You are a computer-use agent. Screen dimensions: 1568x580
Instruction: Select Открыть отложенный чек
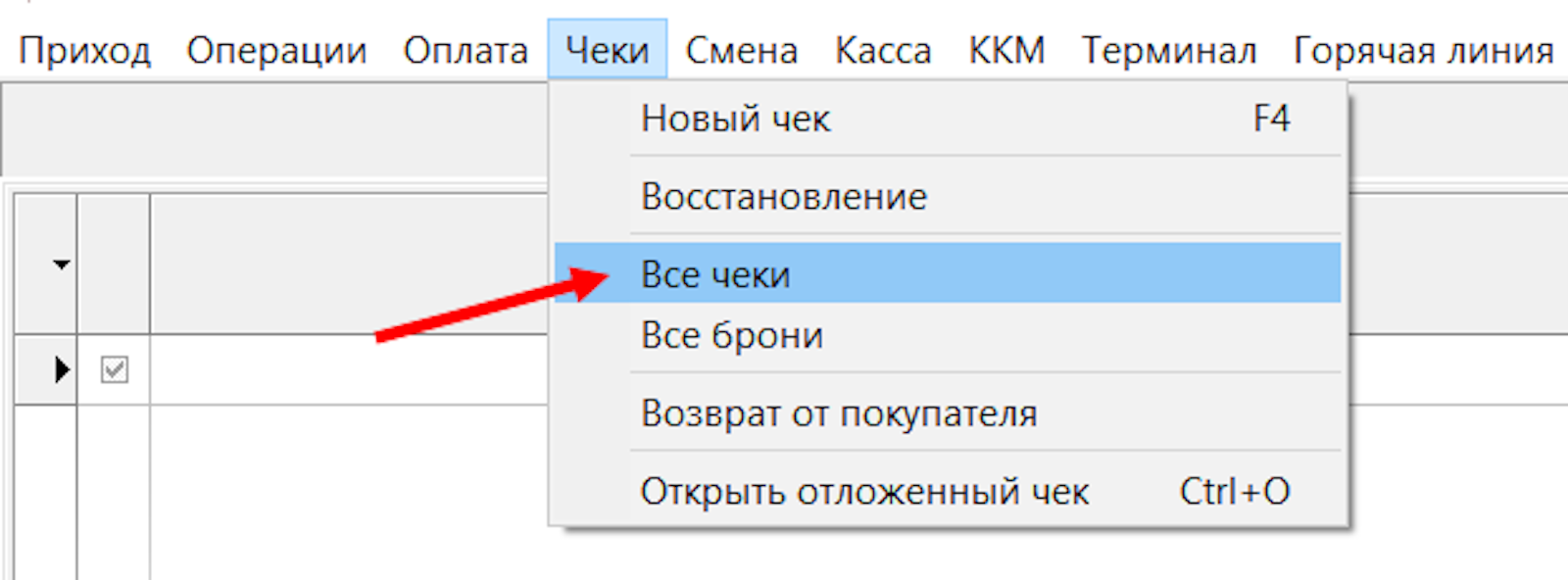(864, 491)
